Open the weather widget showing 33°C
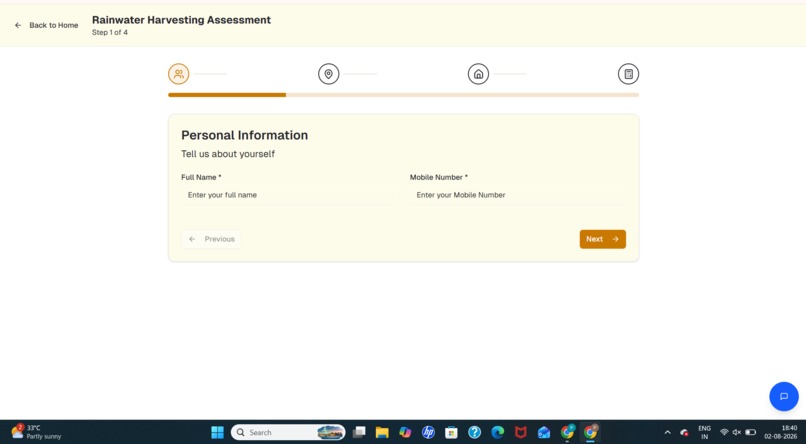 pyautogui.click(x=36, y=432)
